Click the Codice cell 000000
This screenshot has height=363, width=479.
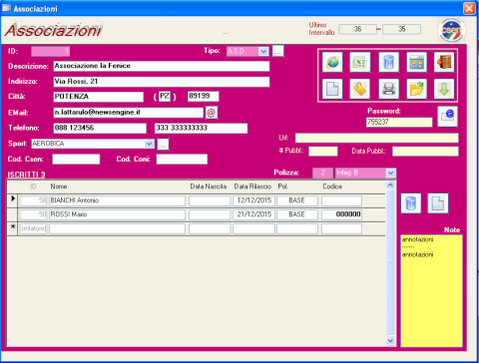coord(342,215)
